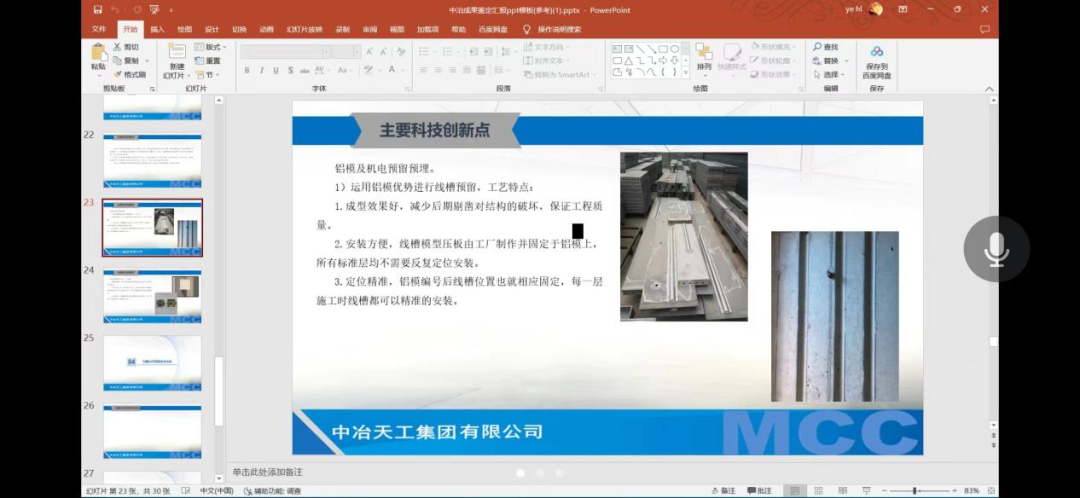Click the Increase Font Size icon

(369, 52)
